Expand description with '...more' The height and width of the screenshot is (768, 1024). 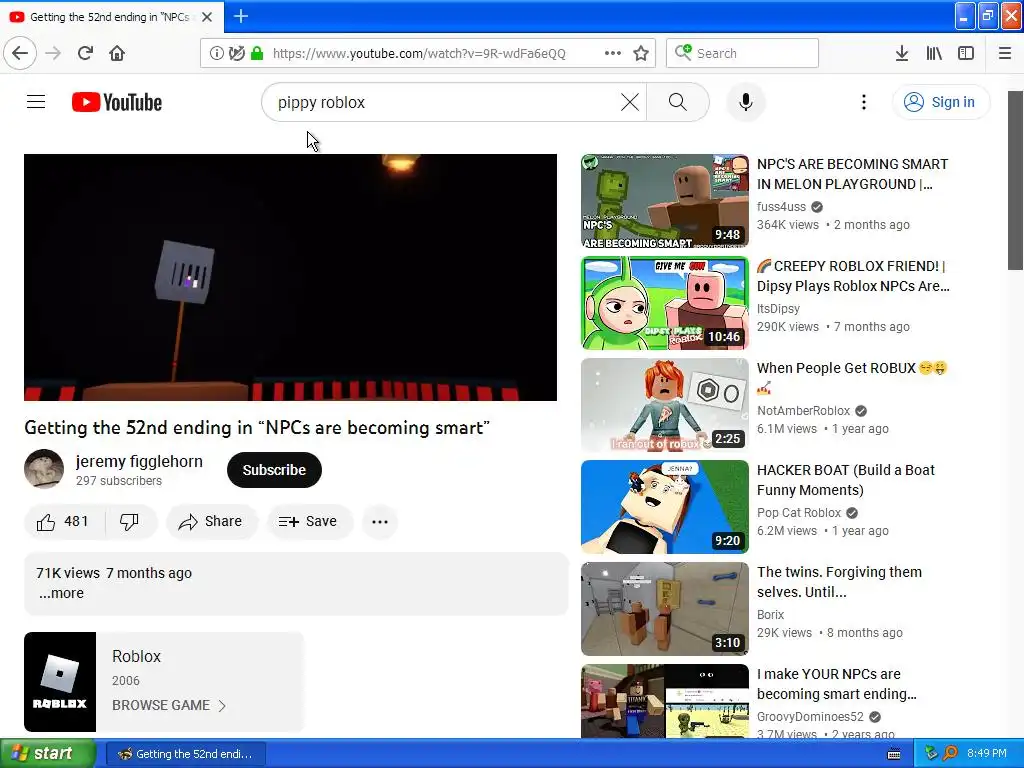point(61,593)
